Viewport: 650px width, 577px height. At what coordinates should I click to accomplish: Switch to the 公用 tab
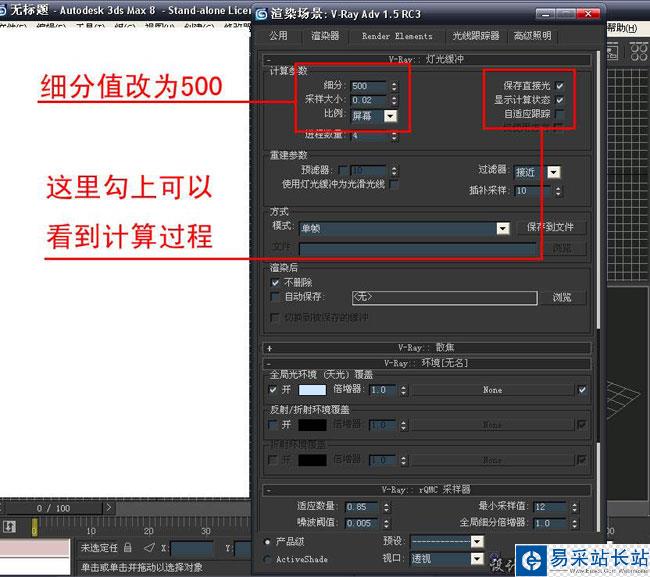(x=278, y=36)
